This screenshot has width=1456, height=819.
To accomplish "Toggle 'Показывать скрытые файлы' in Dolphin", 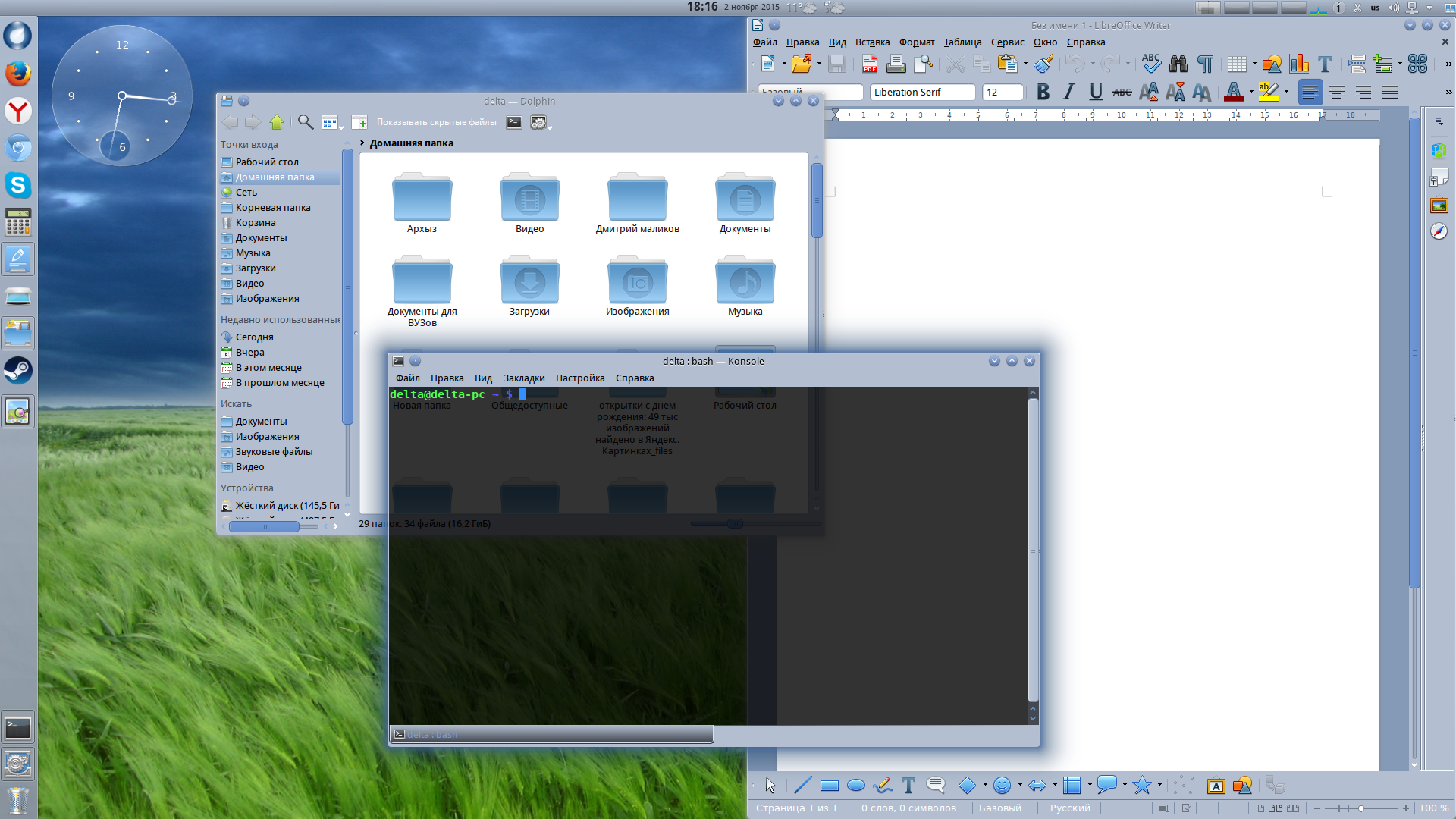I will (436, 122).
